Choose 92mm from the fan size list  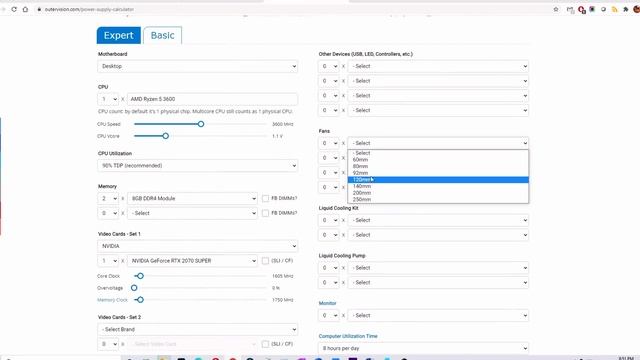click(x=438, y=173)
